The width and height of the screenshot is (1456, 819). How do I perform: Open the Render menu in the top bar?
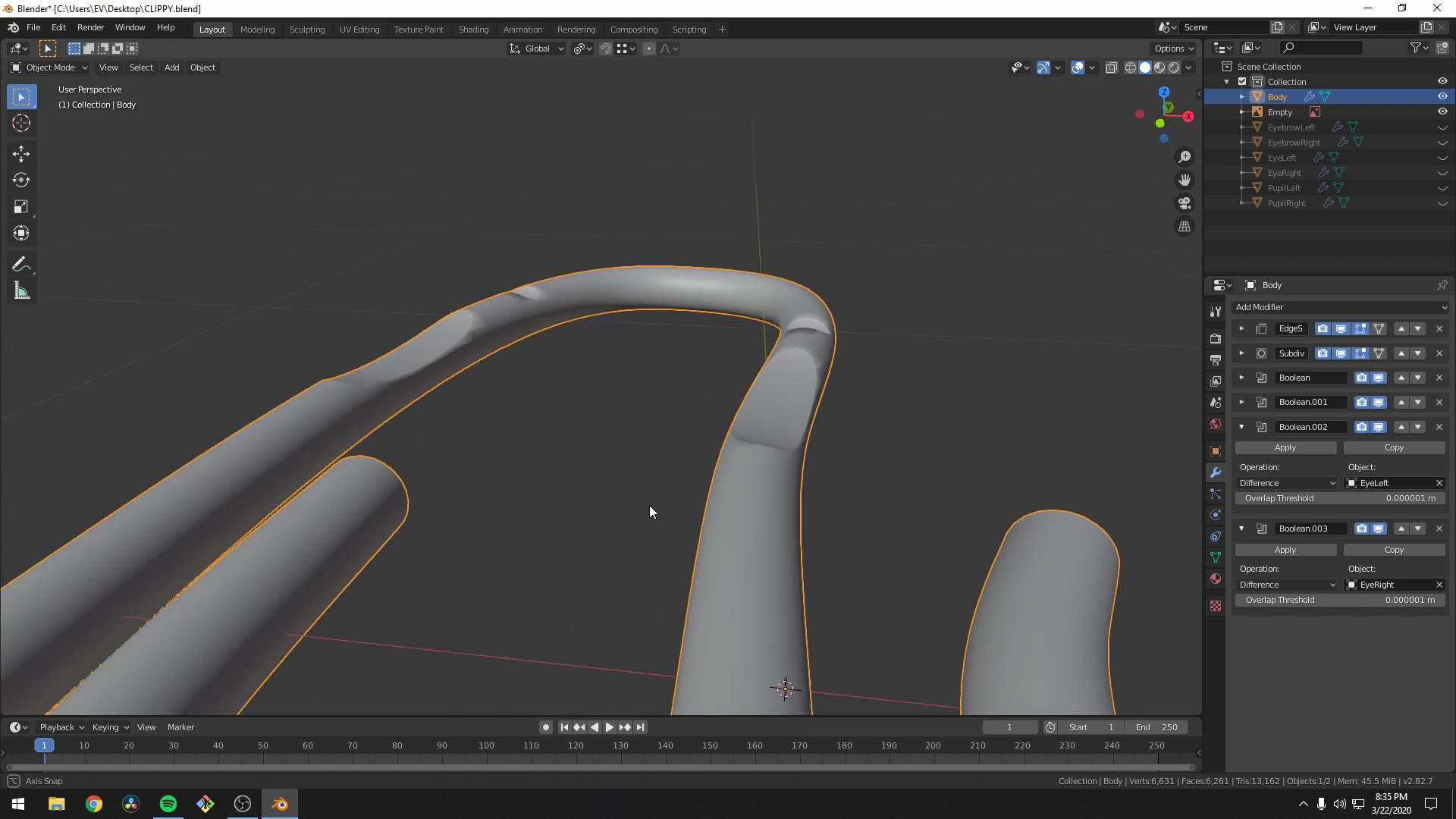click(x=90, y=27)
